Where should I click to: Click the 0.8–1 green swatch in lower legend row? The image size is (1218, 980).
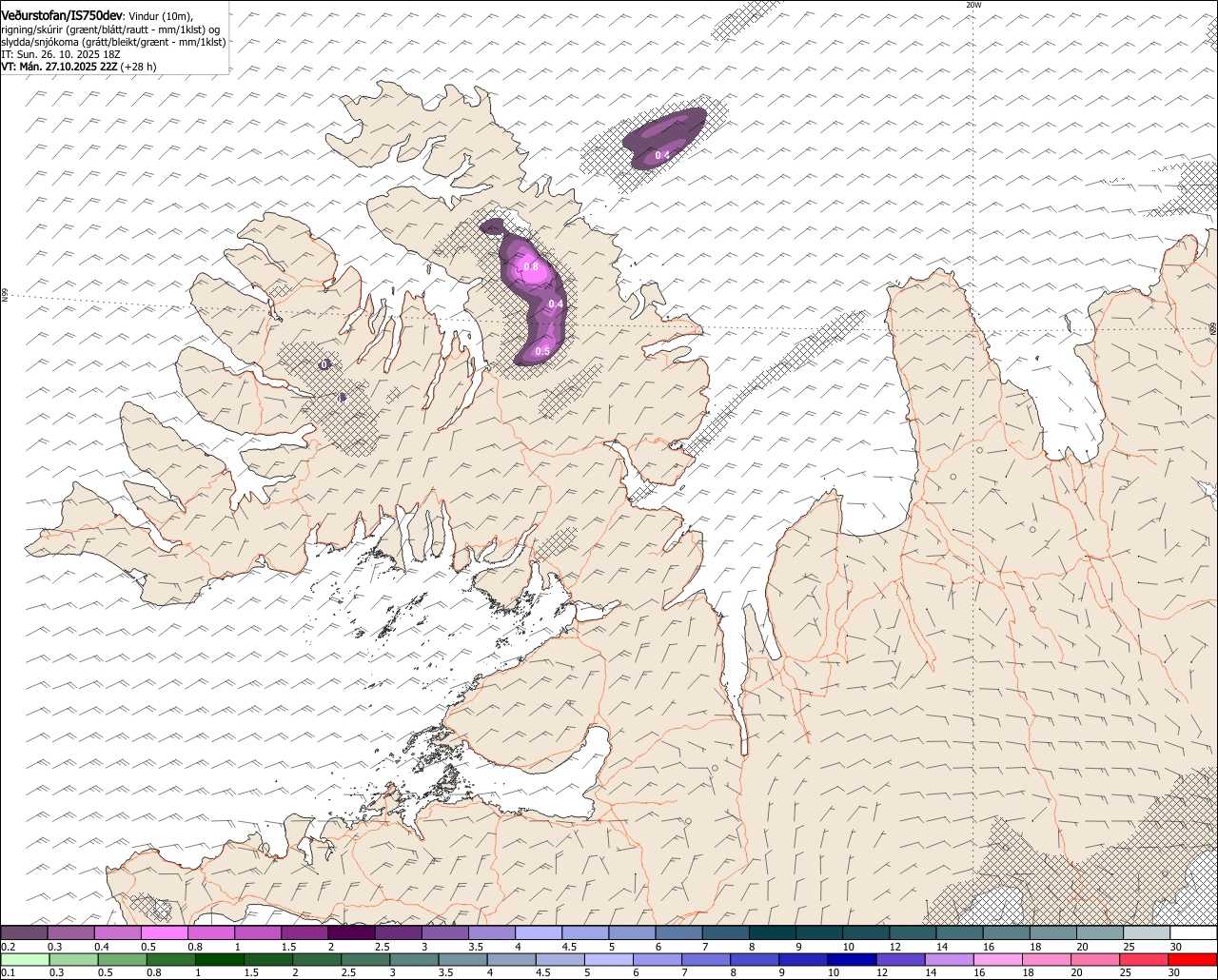170,960
